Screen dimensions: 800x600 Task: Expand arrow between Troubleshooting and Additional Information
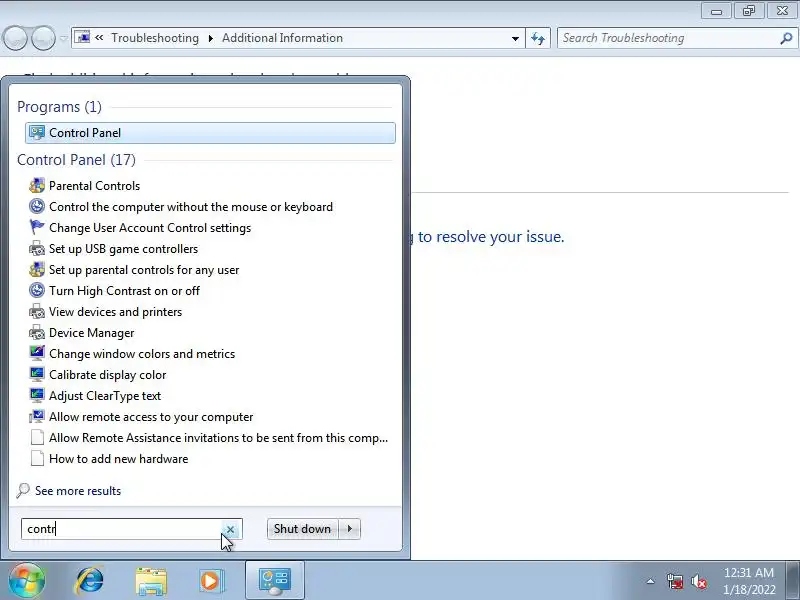210,38
